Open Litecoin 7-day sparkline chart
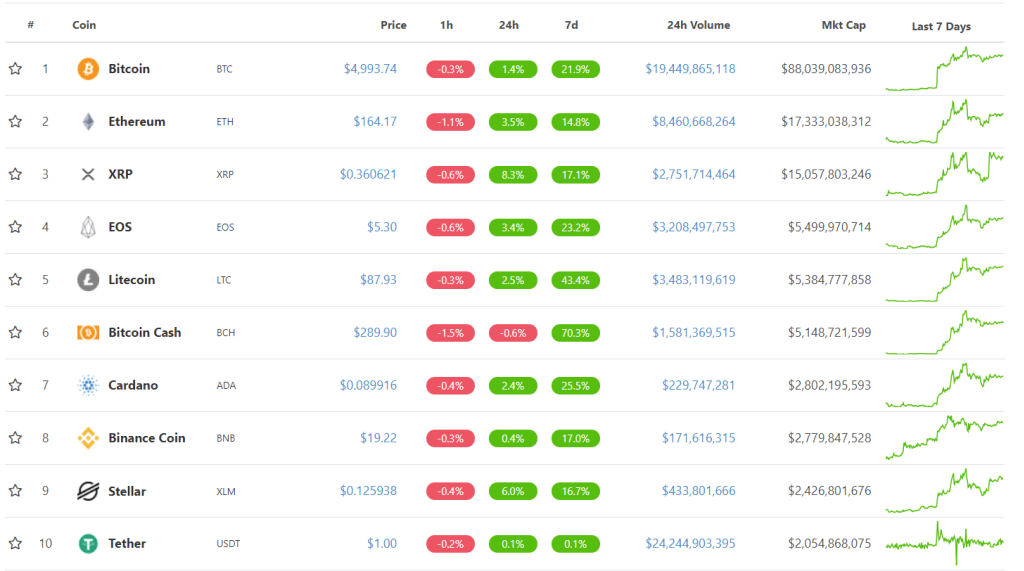This screenshot has width=1024, height=571. pyautogui.click(x=944, y=279)
